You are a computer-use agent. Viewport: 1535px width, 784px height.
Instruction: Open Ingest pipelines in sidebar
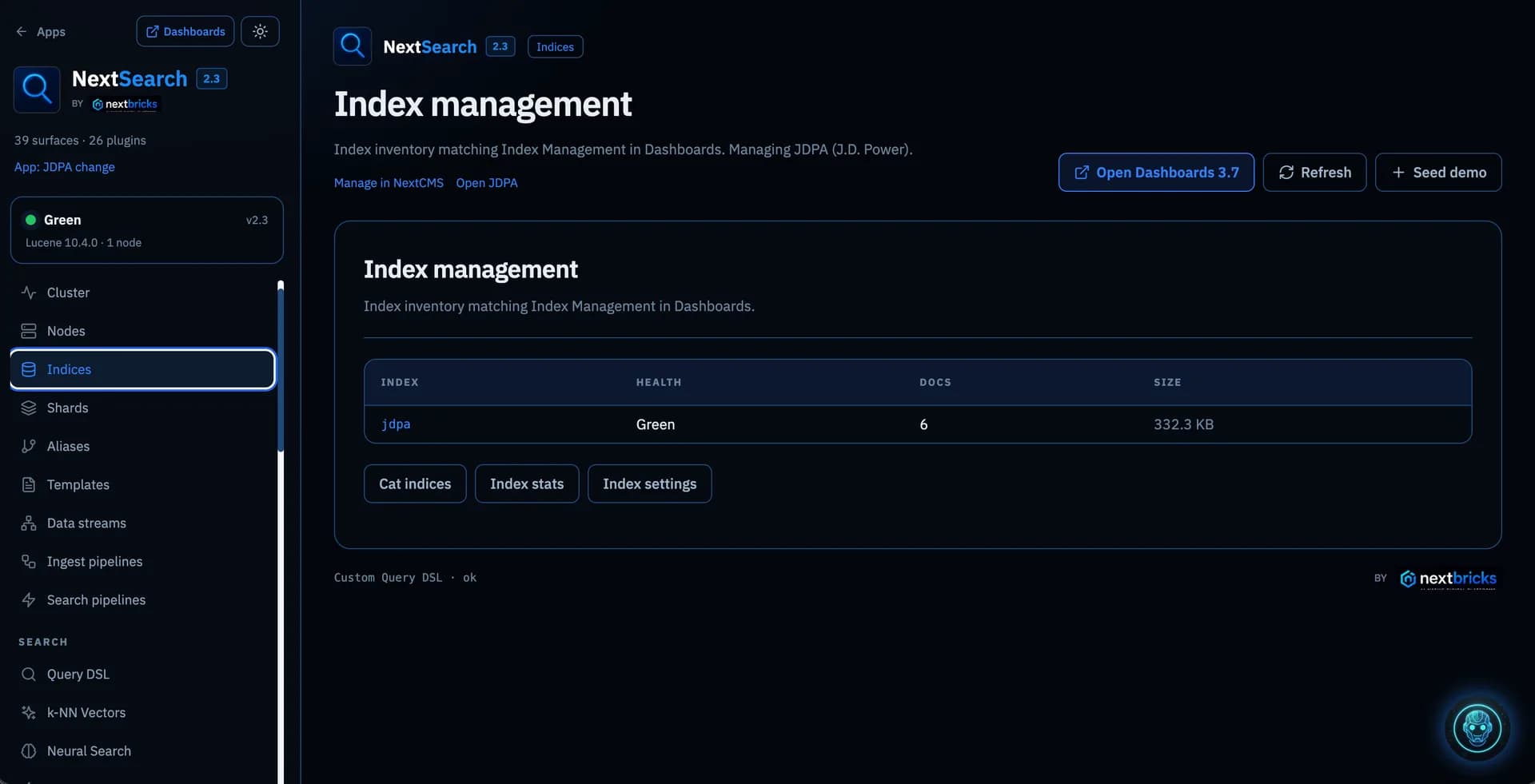pos(143,561)
